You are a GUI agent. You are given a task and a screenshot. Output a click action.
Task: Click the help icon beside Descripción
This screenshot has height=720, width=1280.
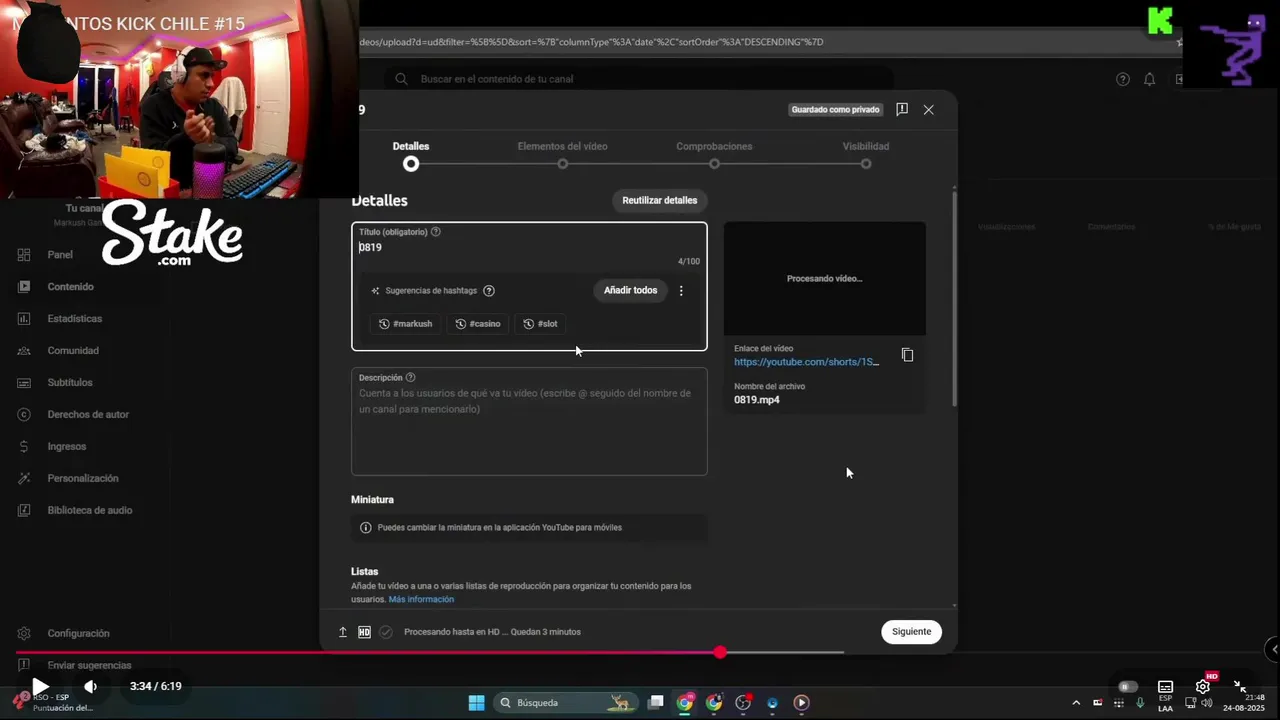[x=410, y=378]
